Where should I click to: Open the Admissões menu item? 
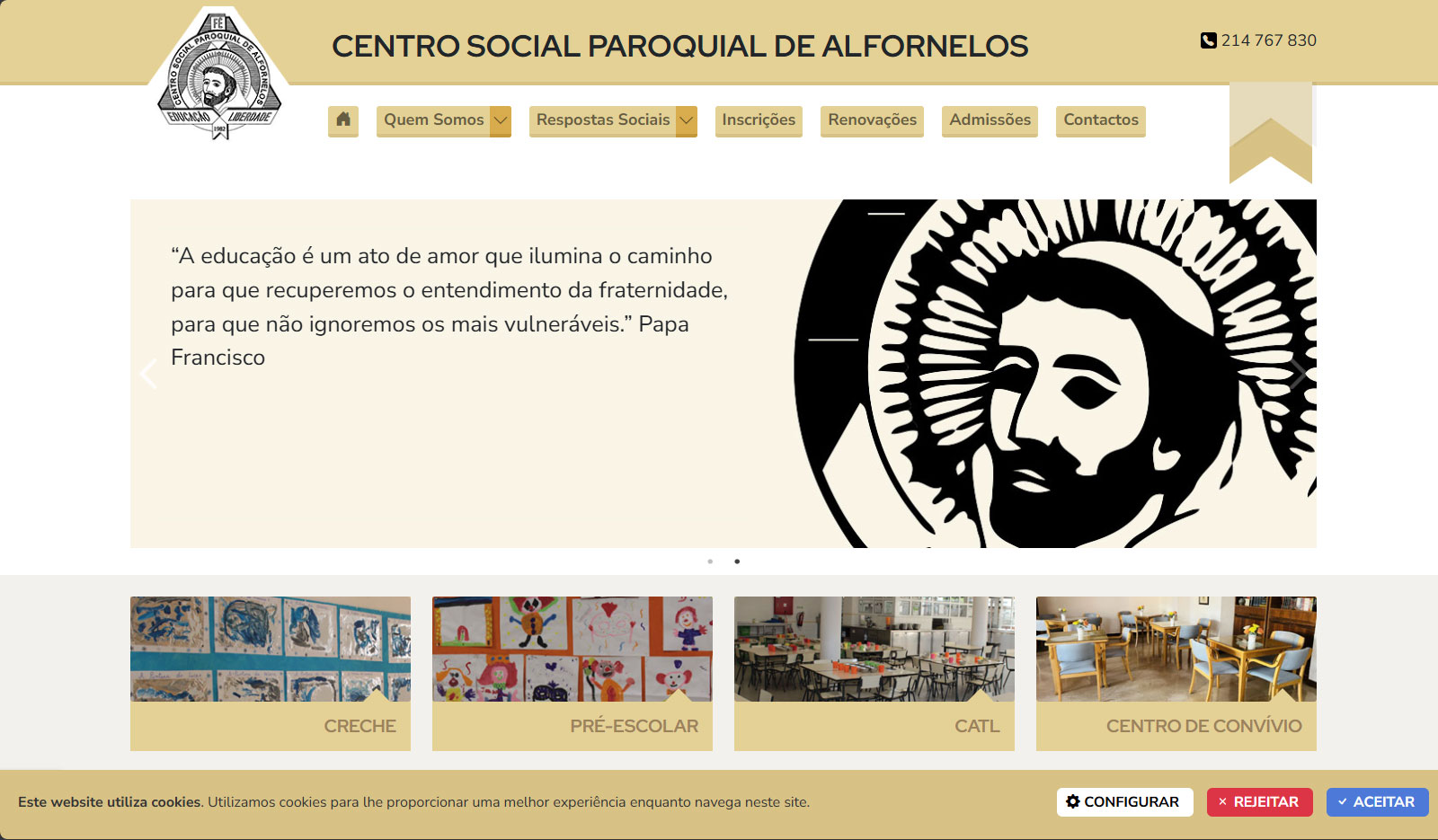[990, 120]
